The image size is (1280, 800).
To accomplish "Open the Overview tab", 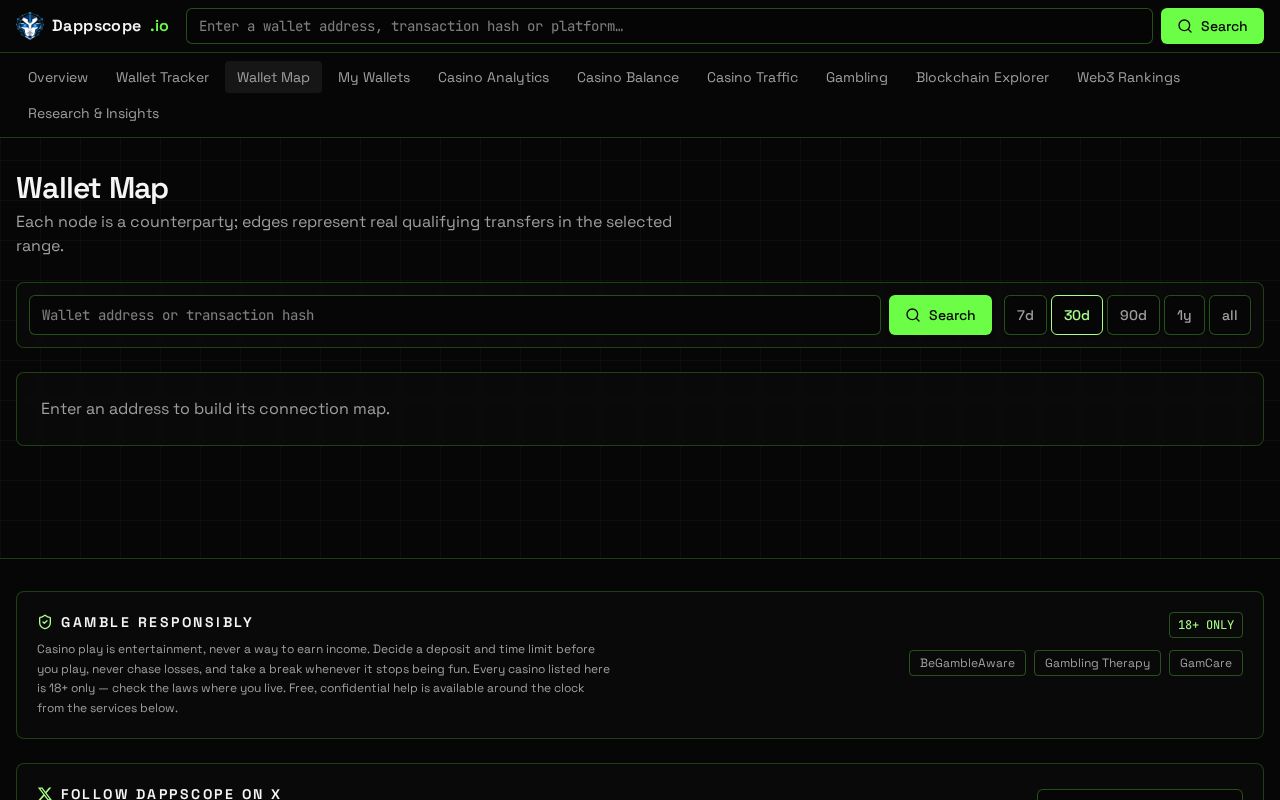I will (x=58, y=77).
